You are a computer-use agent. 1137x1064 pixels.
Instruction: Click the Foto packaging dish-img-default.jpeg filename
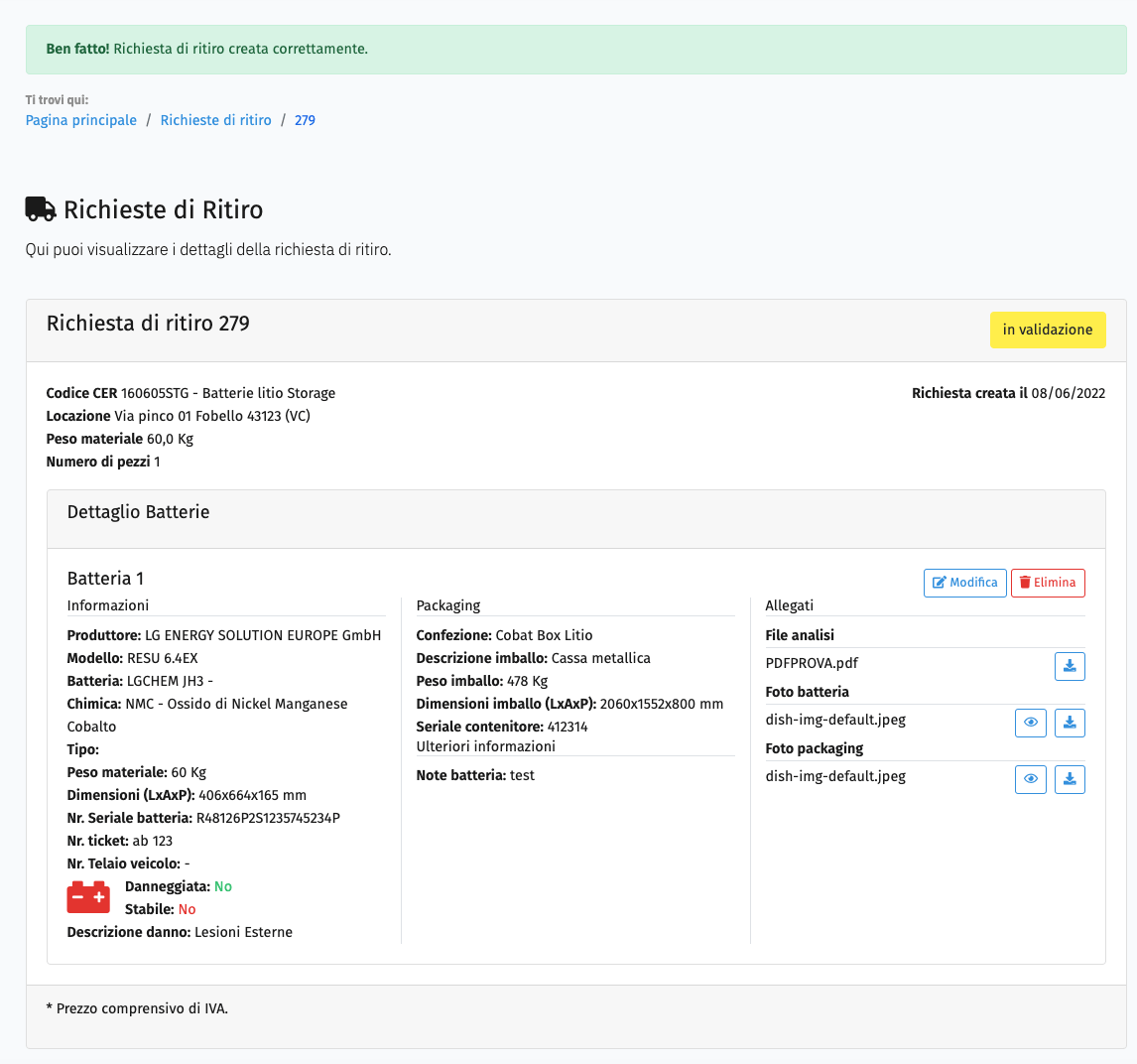835,776
